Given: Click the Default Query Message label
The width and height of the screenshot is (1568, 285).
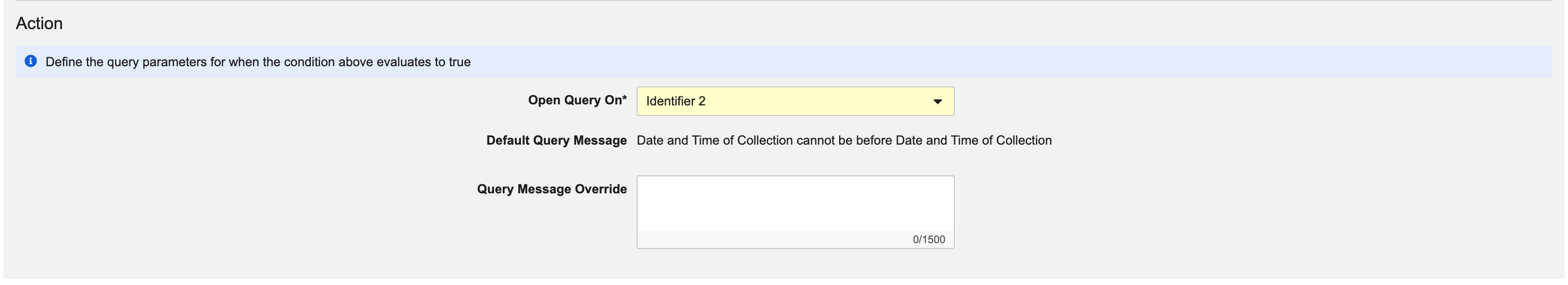Looking at the screenshot, I should pos(556,140).
